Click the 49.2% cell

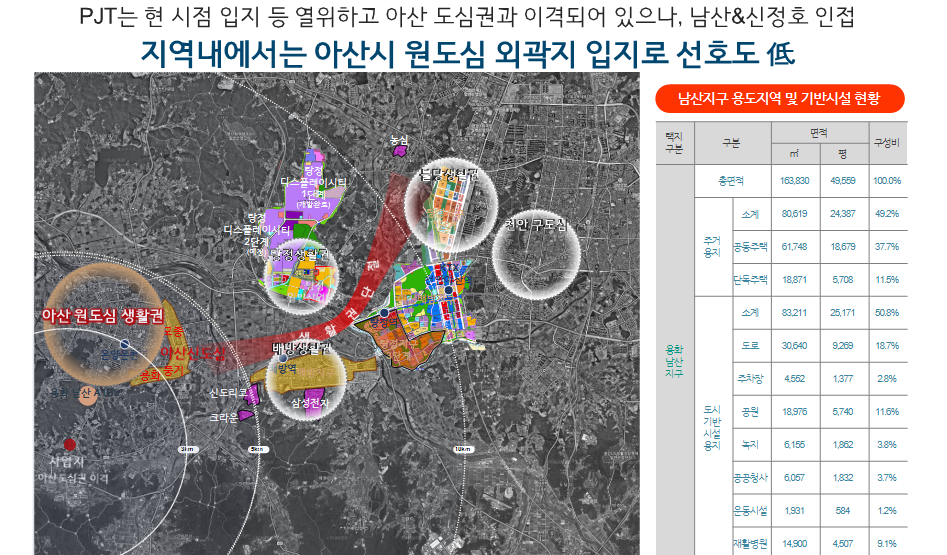[887, 214]
